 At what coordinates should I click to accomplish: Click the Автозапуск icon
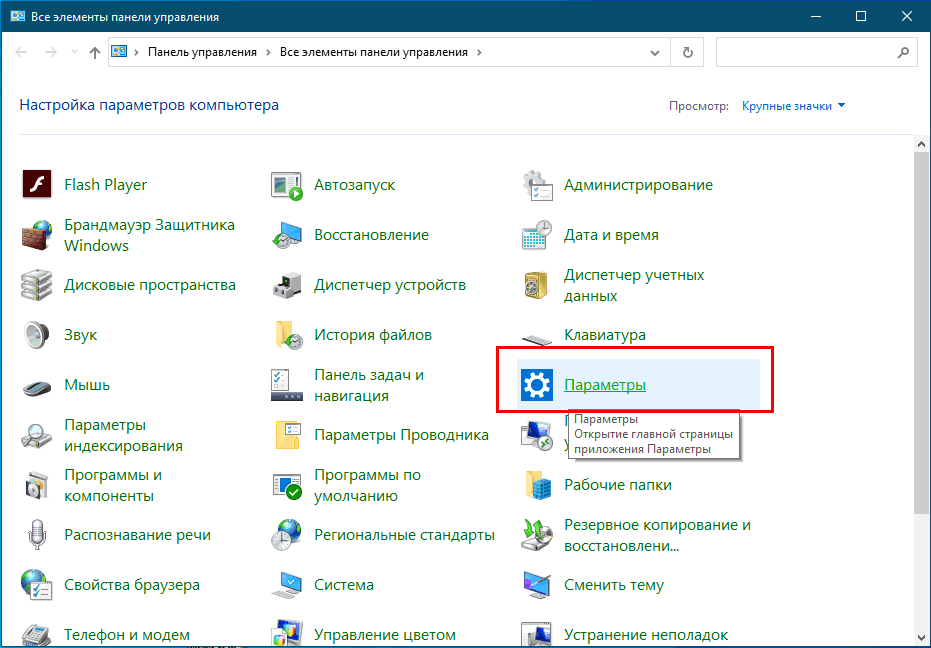[x=287, y=185]
